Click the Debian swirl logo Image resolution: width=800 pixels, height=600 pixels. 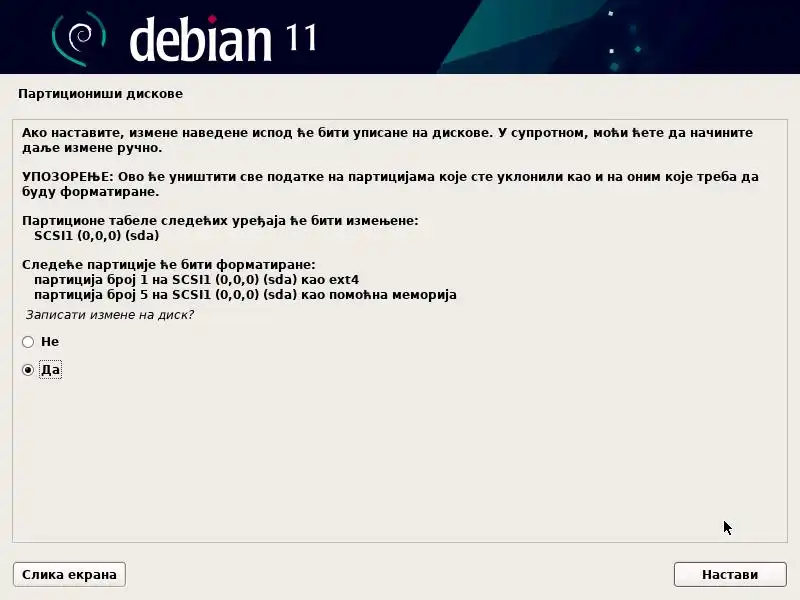(x=79, y=38)
